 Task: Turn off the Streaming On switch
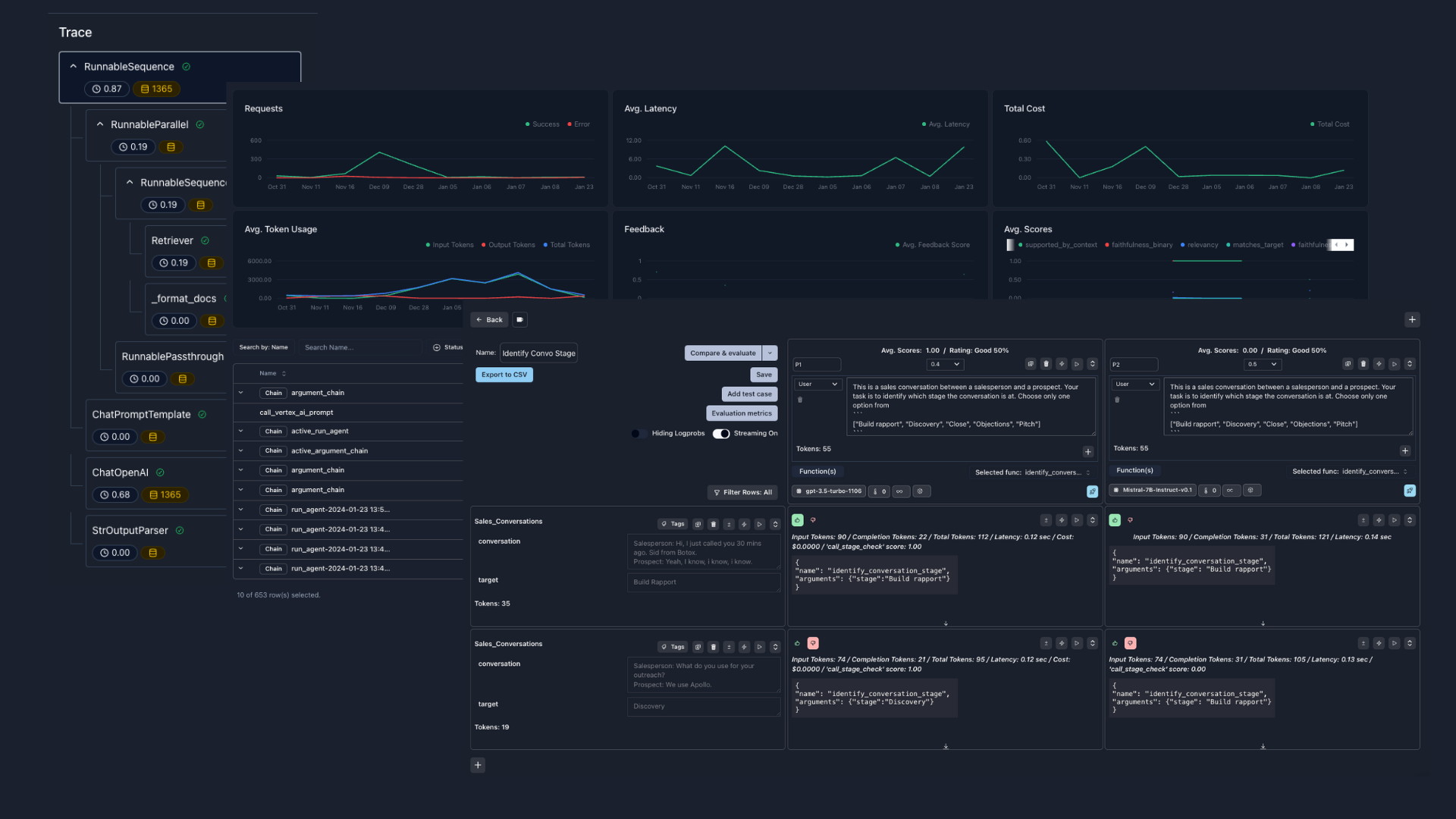(720, 434)
